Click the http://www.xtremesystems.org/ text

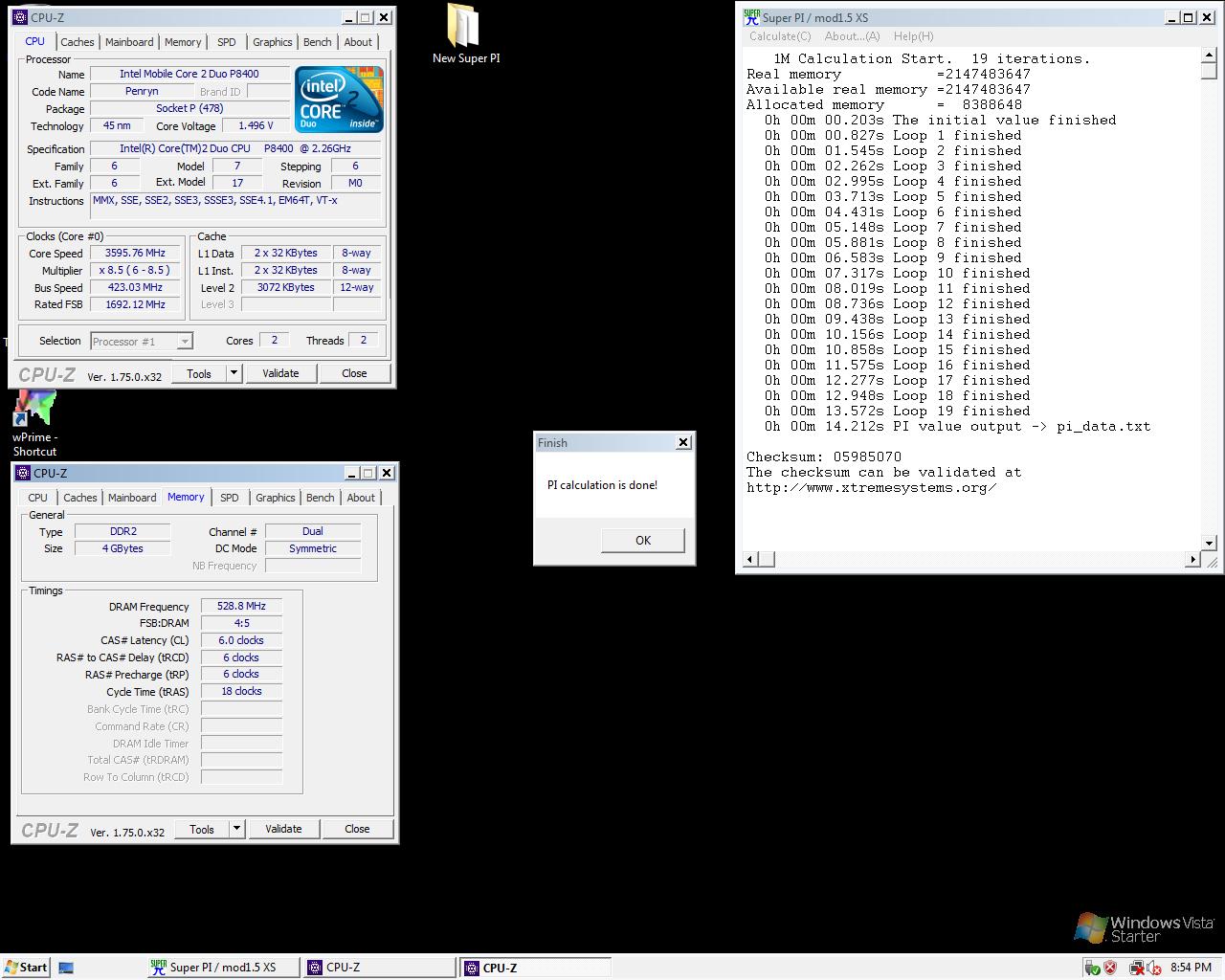click(872, 487)
